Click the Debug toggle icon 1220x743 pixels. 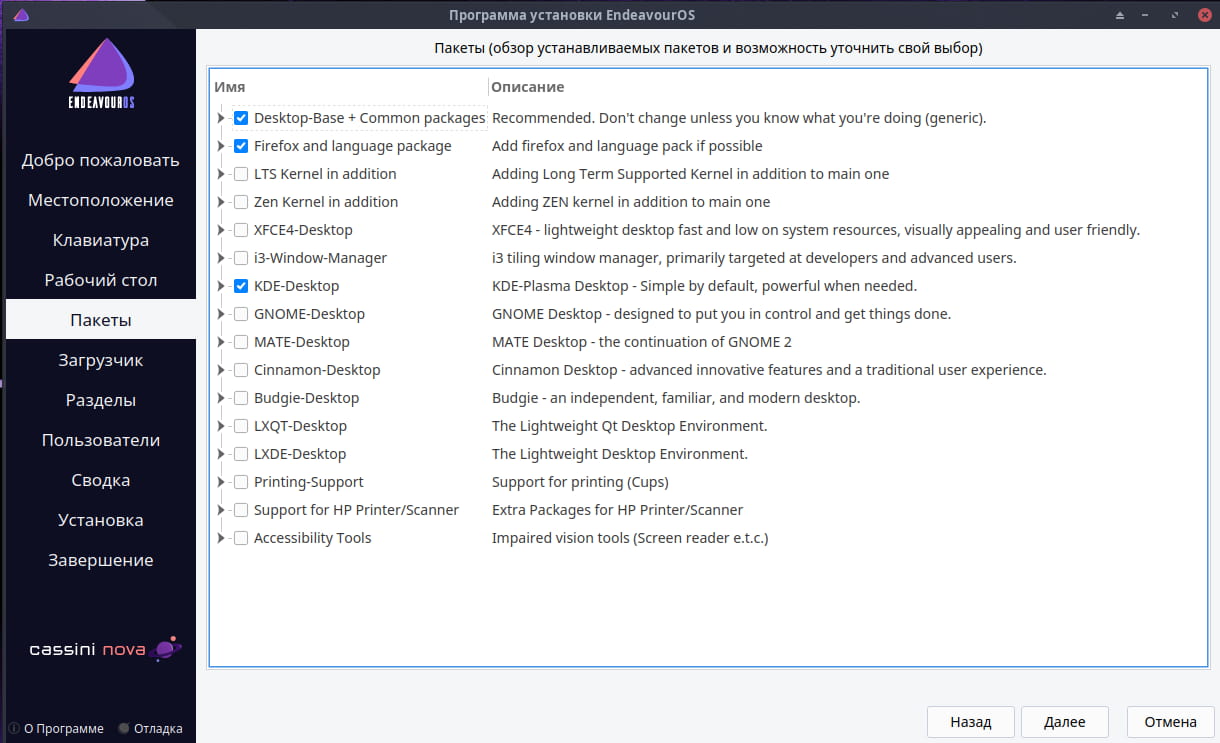[124, 729]
